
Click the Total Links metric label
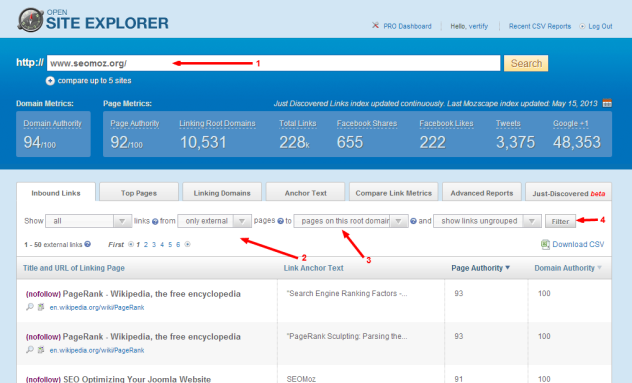[x=298, y=123]
